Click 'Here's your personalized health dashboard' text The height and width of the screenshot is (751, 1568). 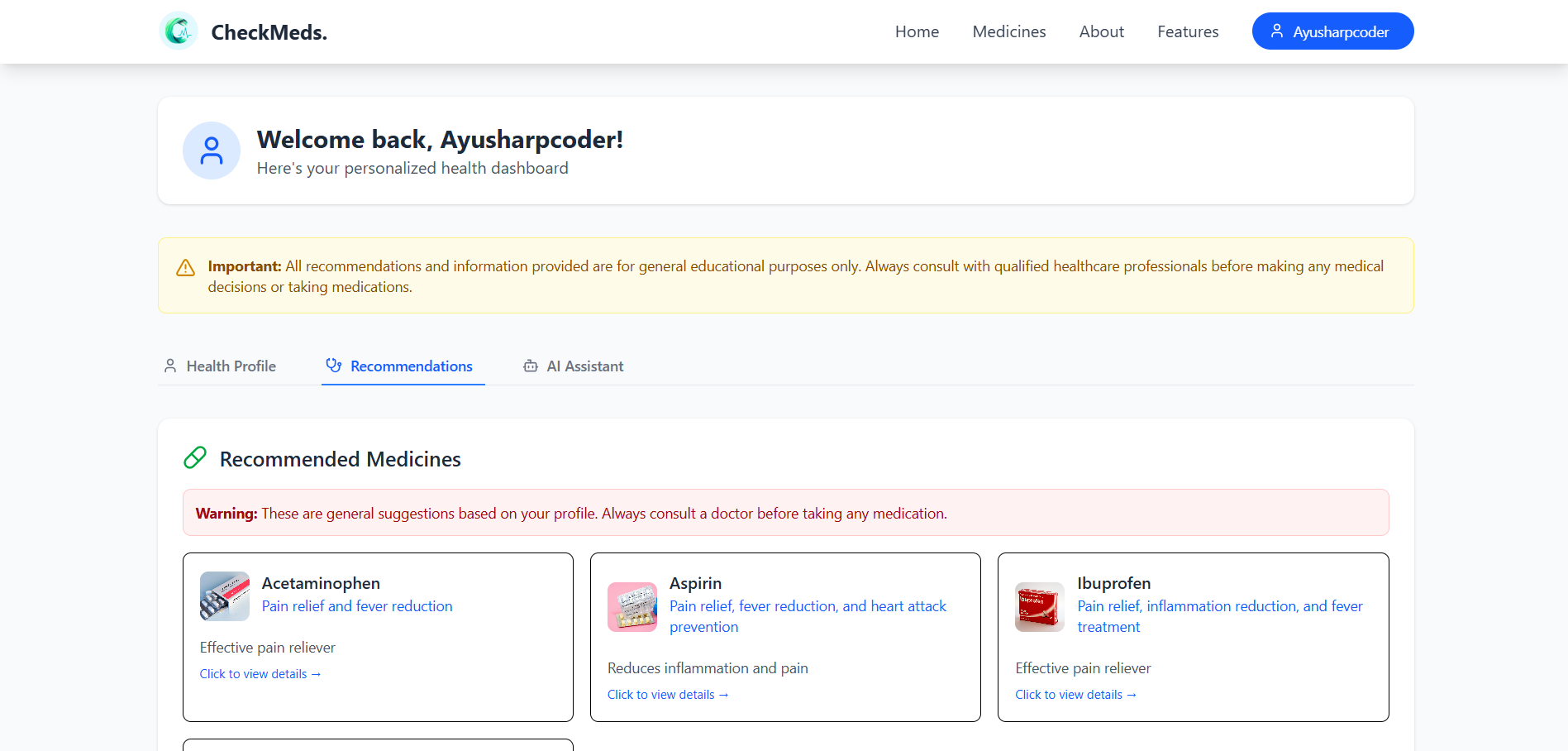tap(412, 168)
